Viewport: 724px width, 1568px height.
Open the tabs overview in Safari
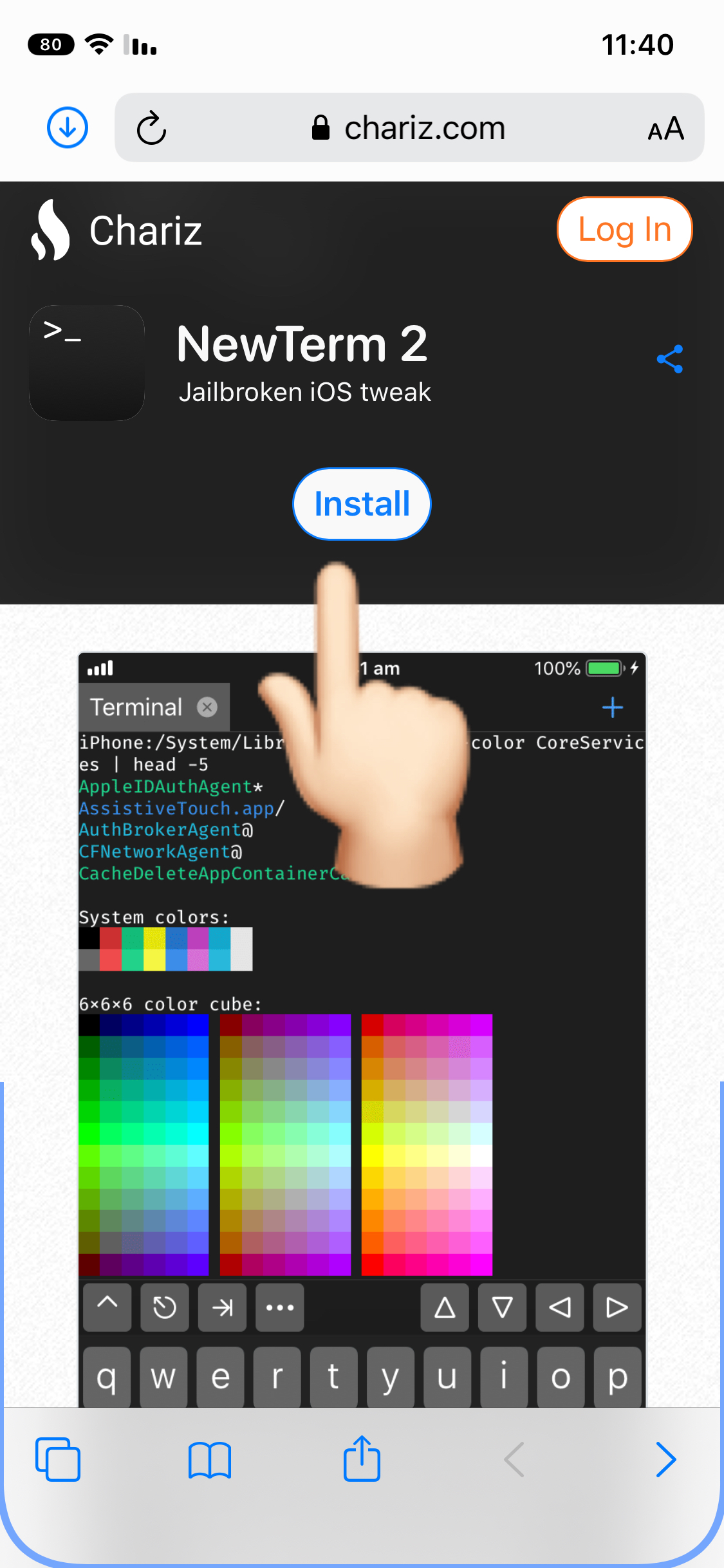coord(58,1459)
